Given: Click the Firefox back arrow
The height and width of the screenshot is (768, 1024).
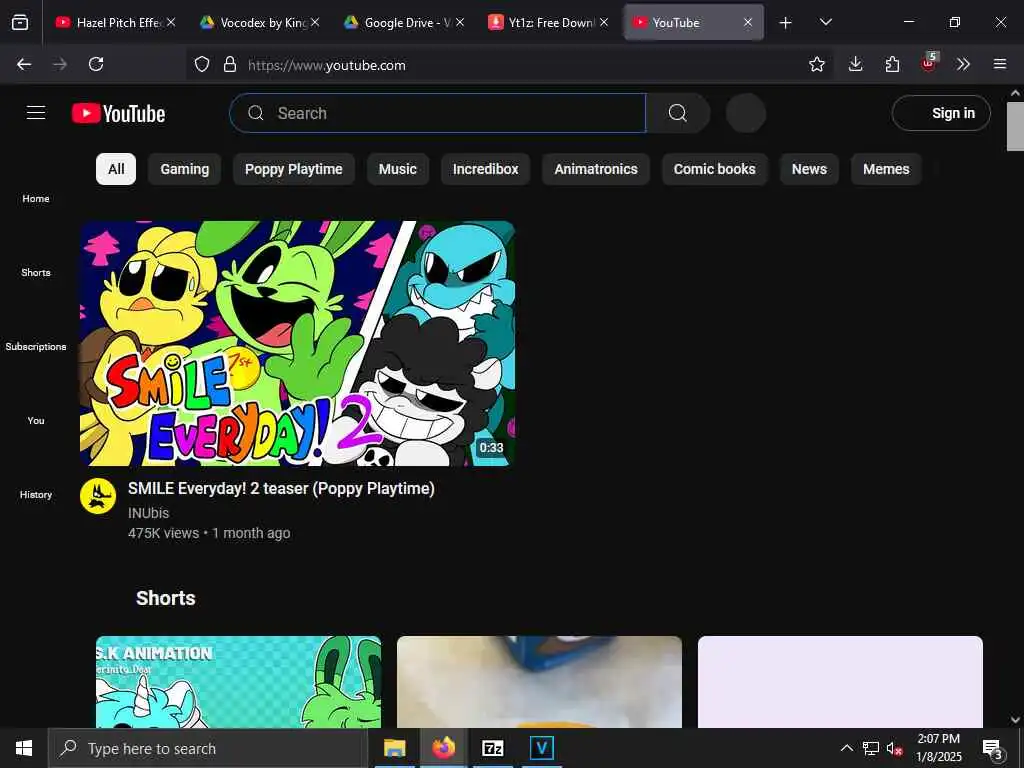Looking at the screenshot, I should 24,64.
